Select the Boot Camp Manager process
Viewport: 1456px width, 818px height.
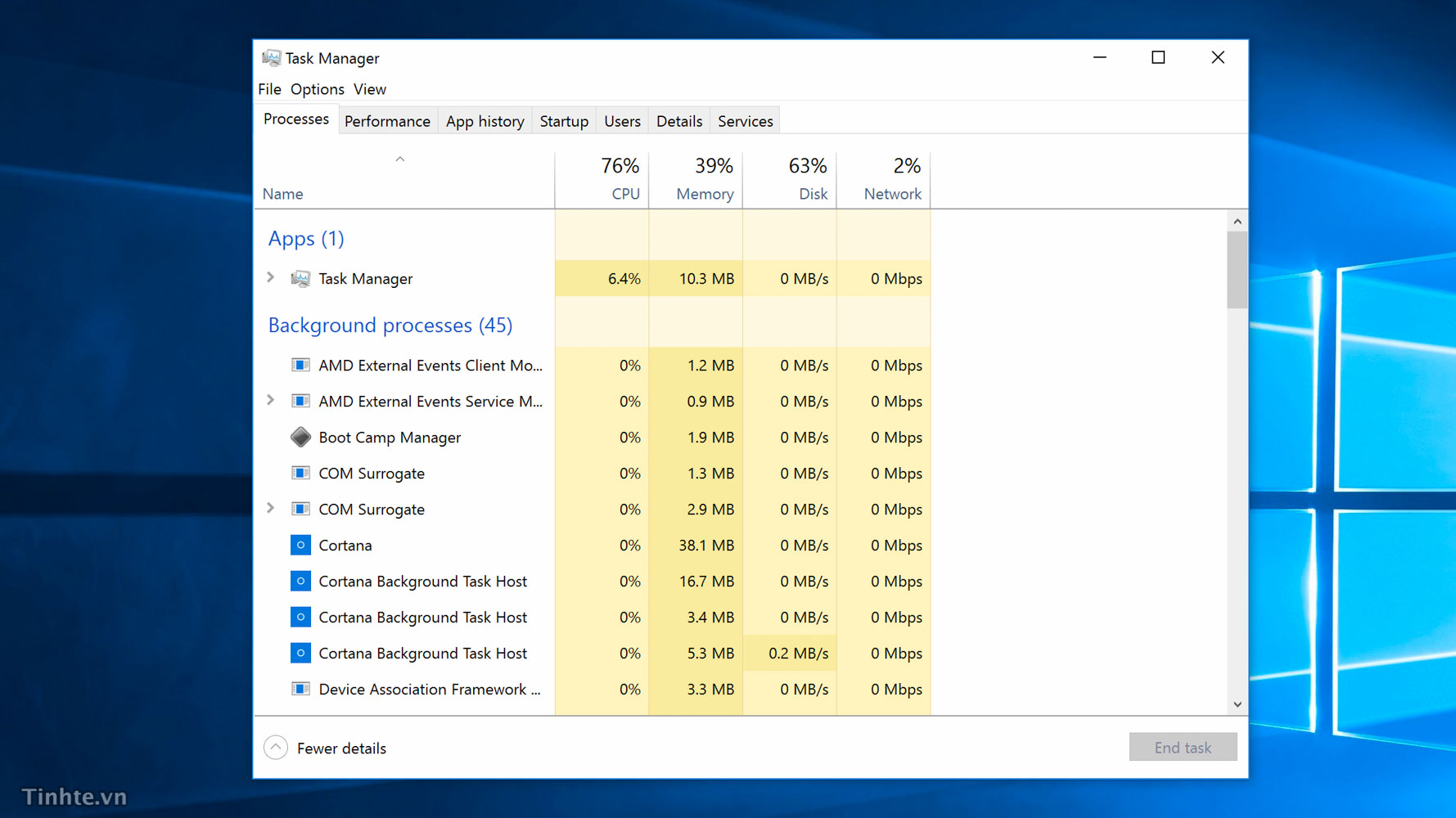click(593, 437)
